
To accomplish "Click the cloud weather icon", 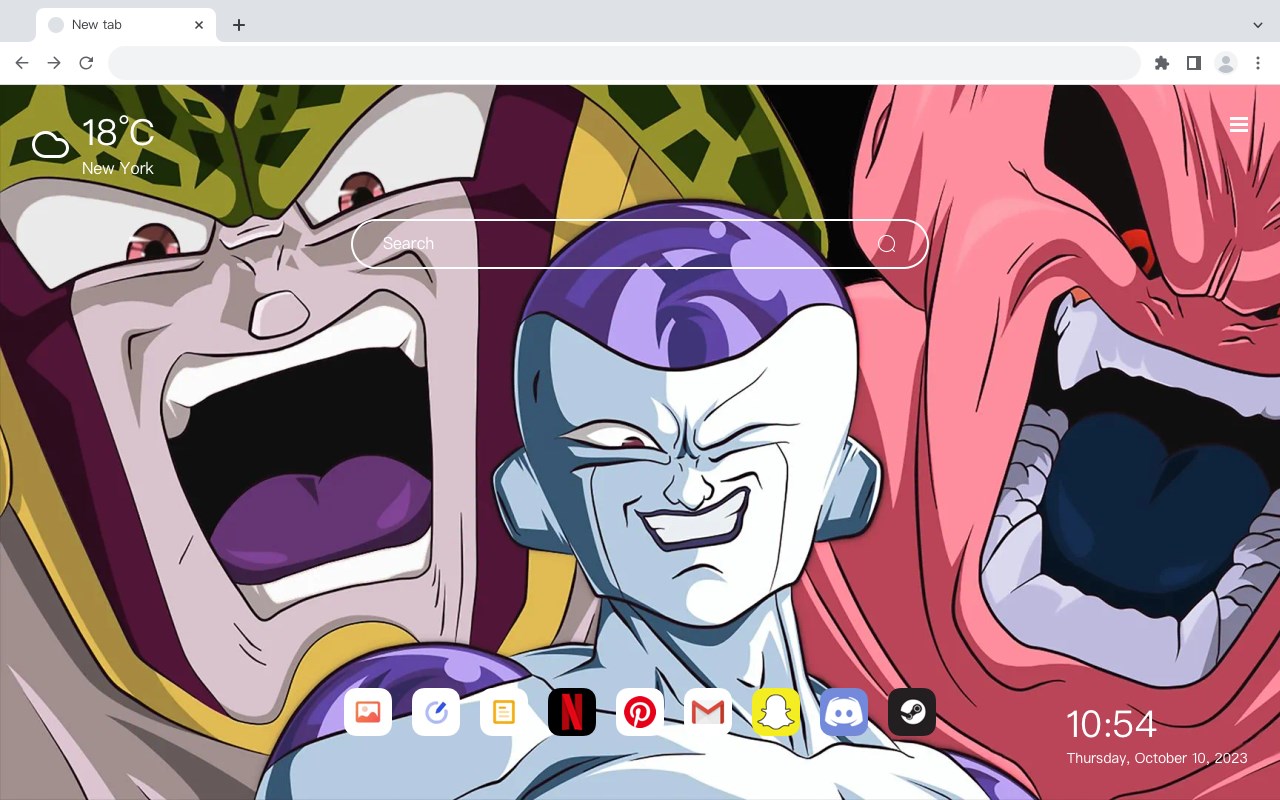I will click(x=50, y=145).
